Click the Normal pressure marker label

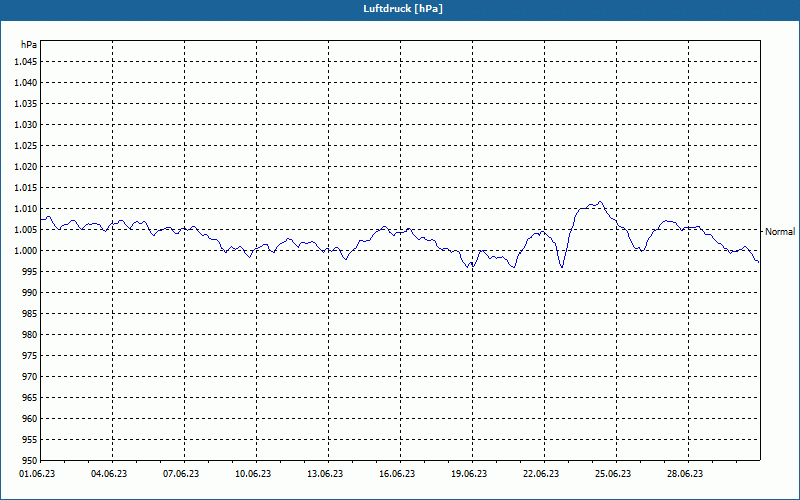(780, 232)
